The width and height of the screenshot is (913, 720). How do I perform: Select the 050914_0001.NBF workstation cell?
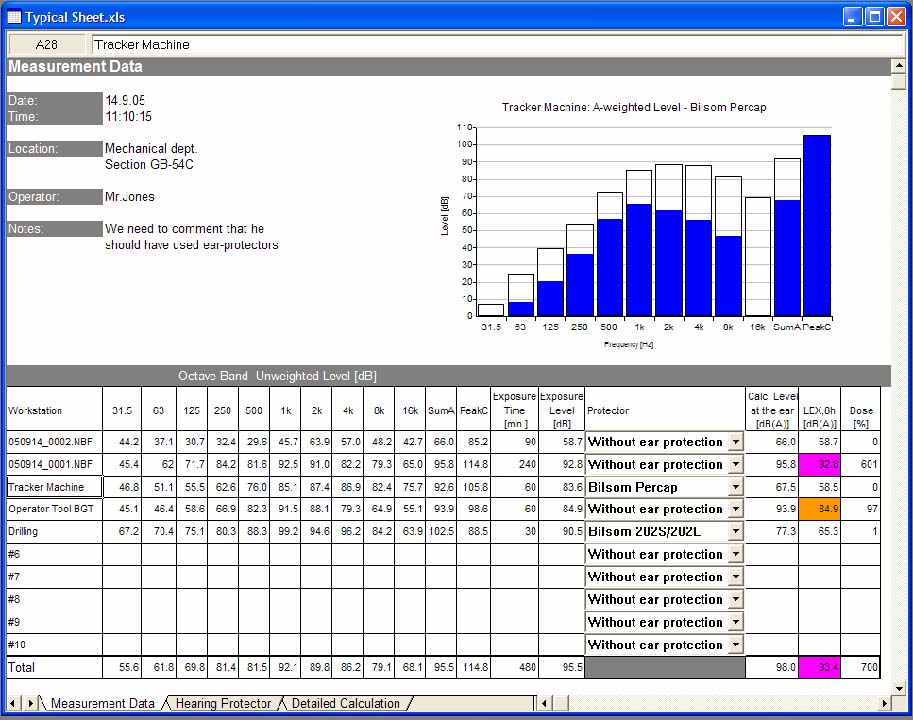click(55, 464)
